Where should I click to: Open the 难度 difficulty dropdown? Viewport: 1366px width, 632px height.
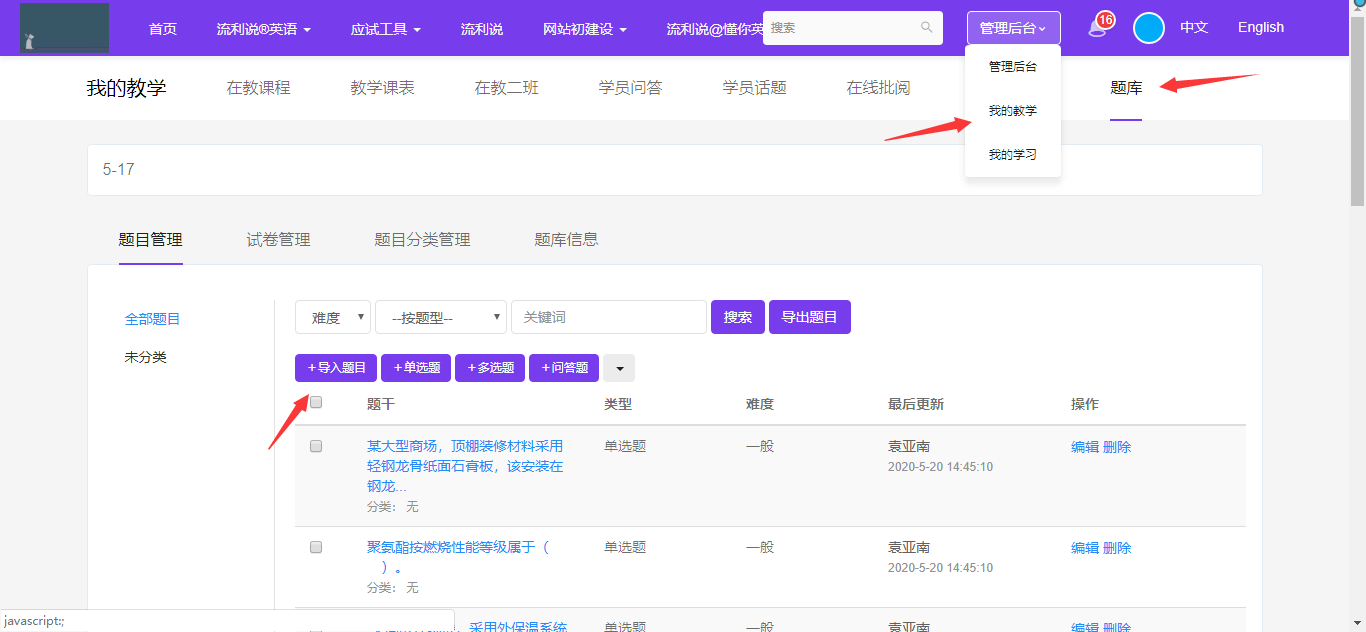(333, 317)
